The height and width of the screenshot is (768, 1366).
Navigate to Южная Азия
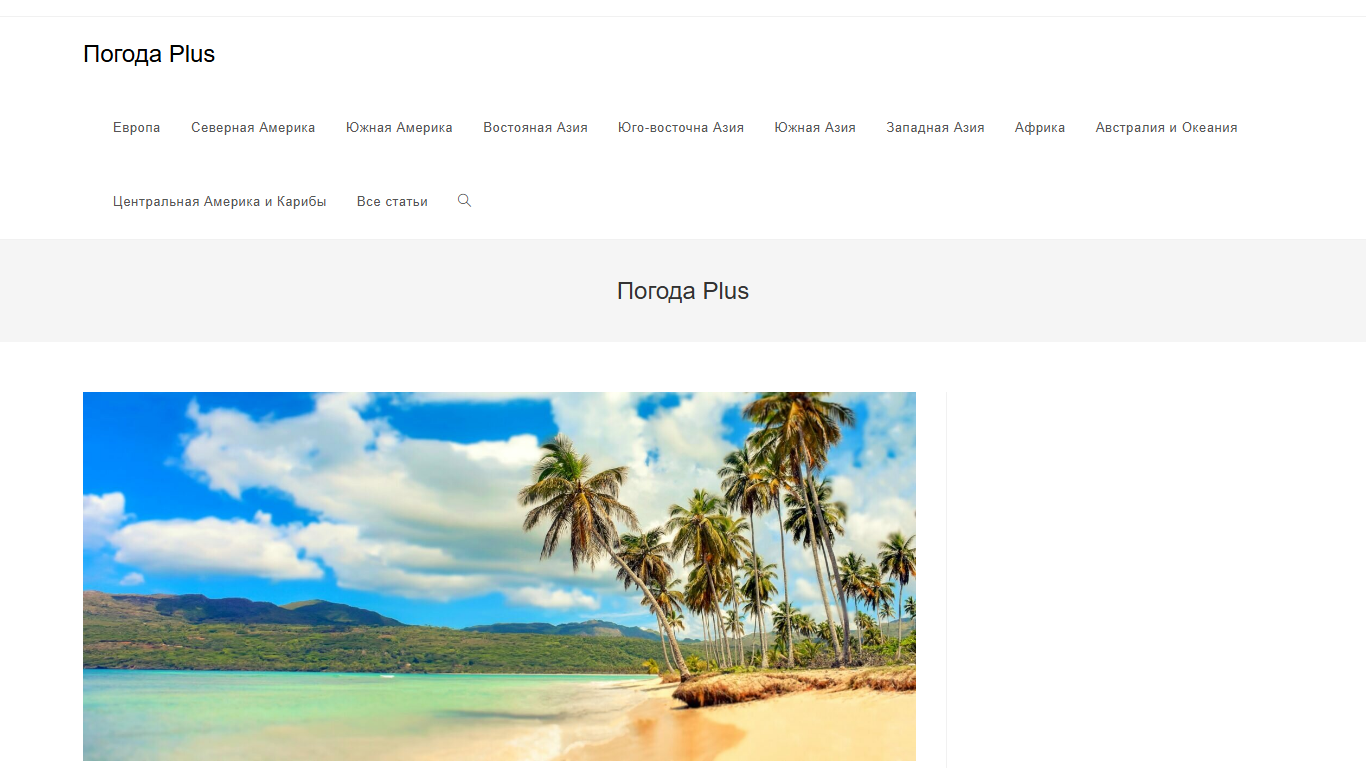click(815, 128)
